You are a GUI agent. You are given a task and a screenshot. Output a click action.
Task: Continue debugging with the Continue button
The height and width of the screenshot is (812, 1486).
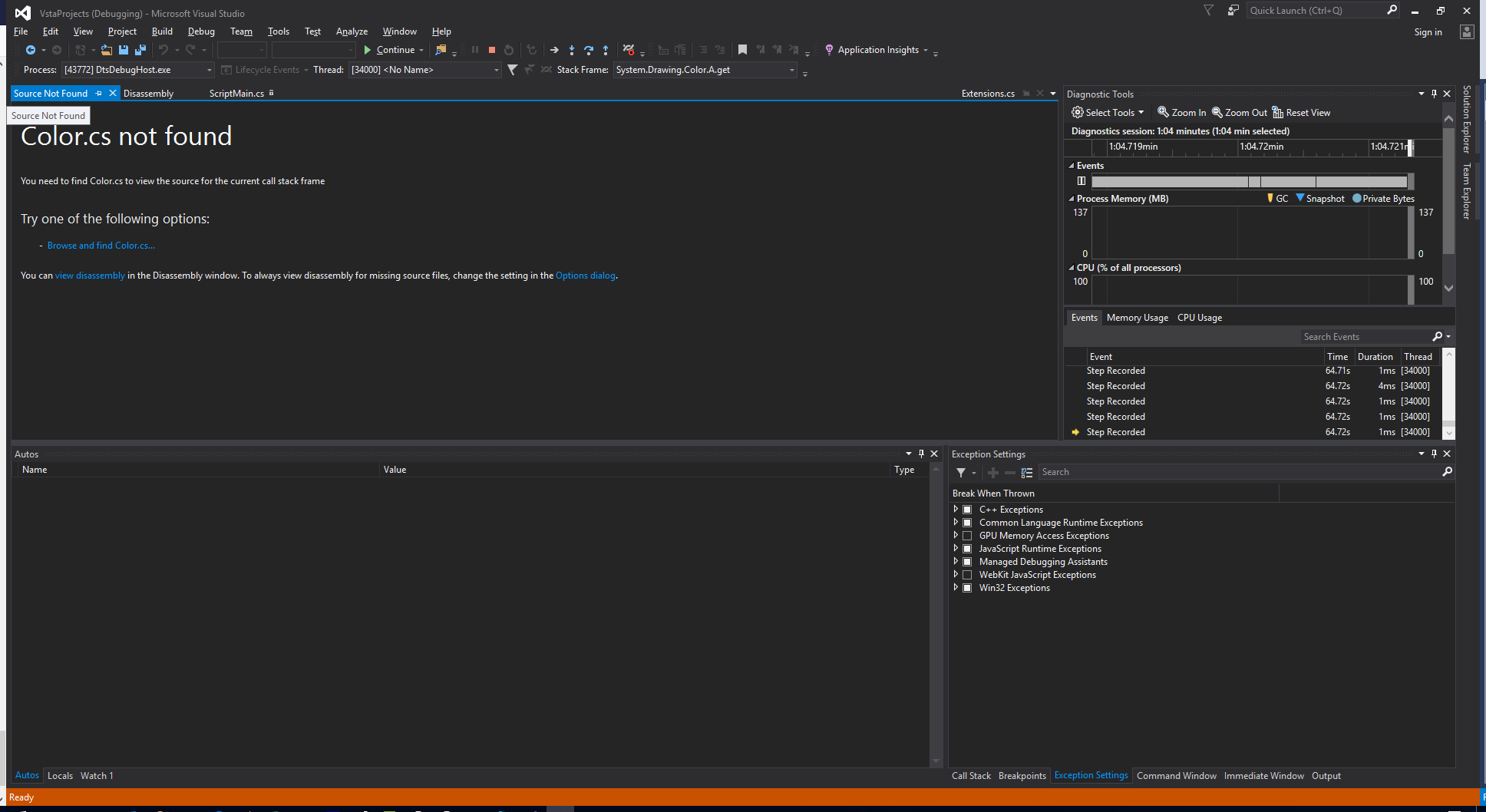click(393, 50)
